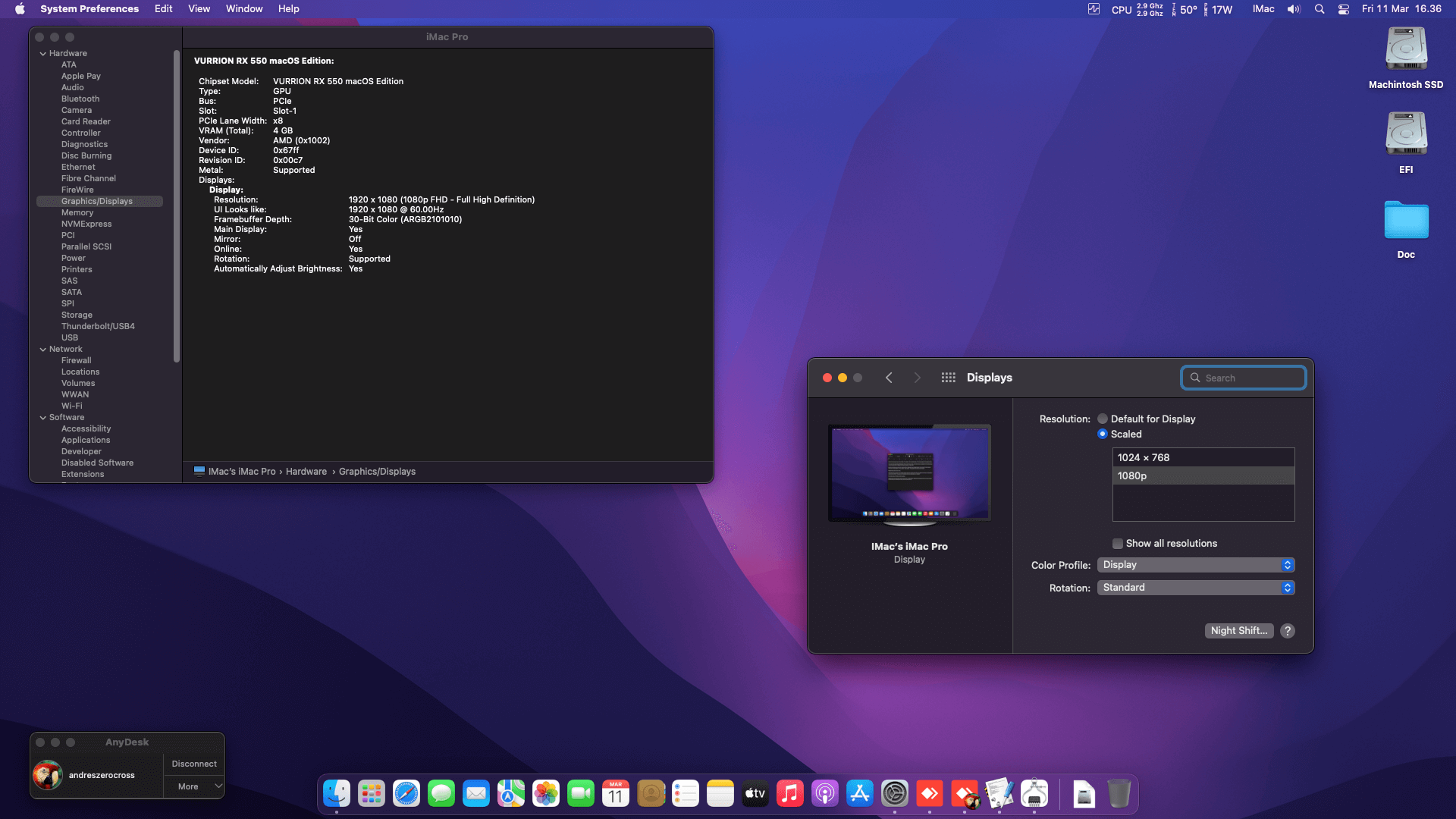
Task: Click the display preview thumbnail
Action: (909, 475)
